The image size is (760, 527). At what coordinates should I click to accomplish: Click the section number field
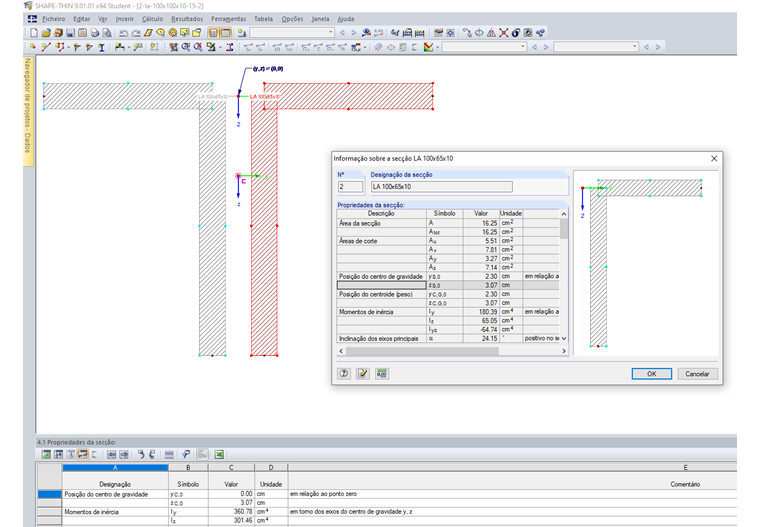point(350,187)
